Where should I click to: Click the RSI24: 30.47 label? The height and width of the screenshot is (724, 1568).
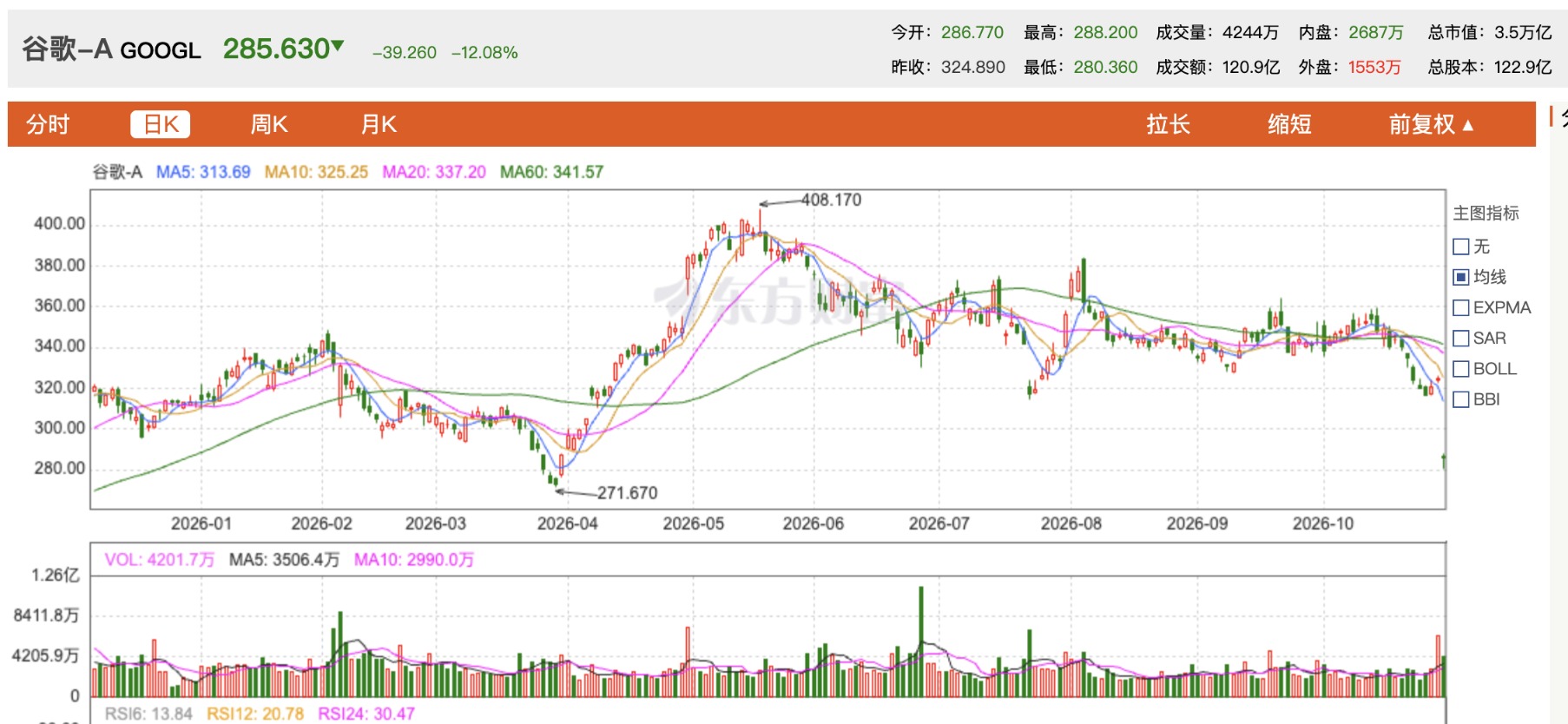tap(366, 714)
